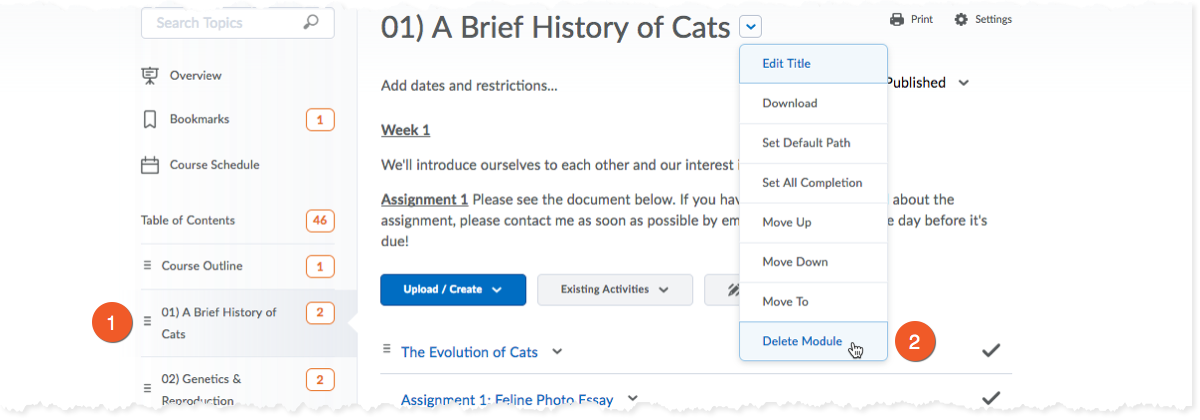Expand the Existing Activities dropdown
The height and width of the screenshot is (420, 1200).
pos(615,290)
